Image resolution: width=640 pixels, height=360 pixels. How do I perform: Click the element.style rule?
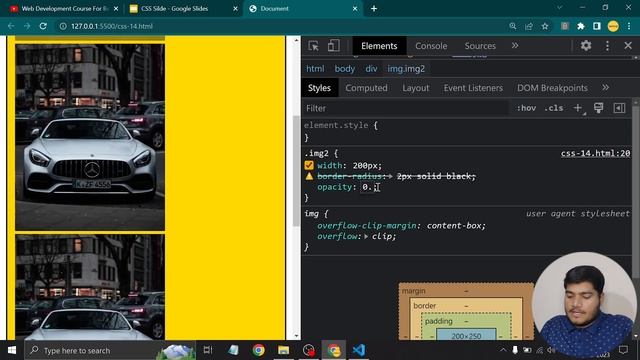click(x=336, y=125)
